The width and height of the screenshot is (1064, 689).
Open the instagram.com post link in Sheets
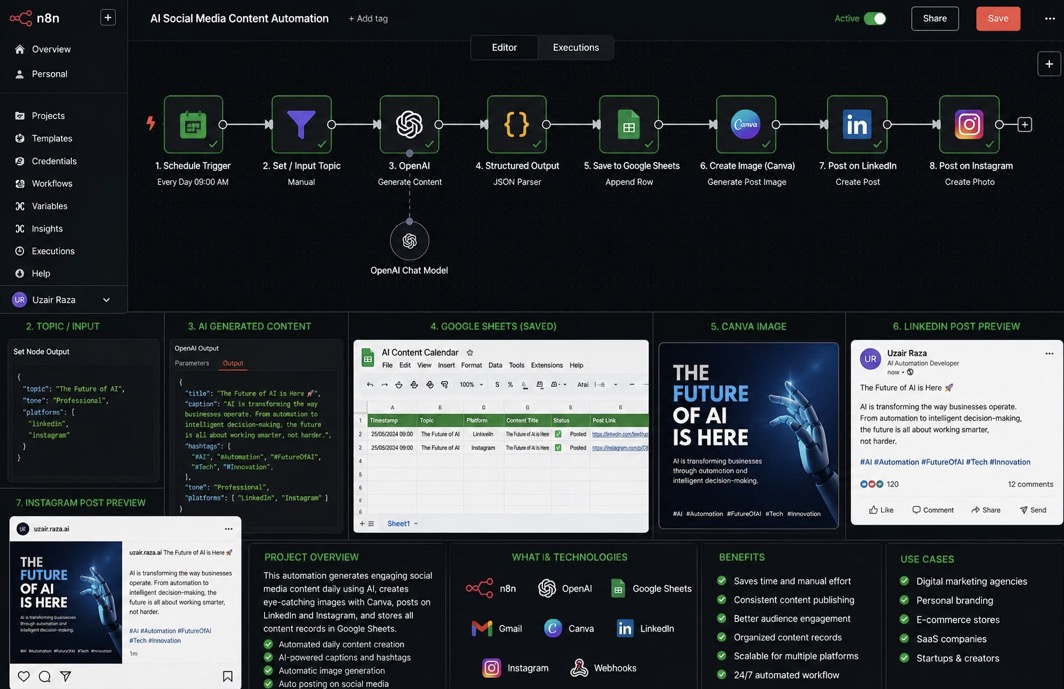(x=619, y=447)
